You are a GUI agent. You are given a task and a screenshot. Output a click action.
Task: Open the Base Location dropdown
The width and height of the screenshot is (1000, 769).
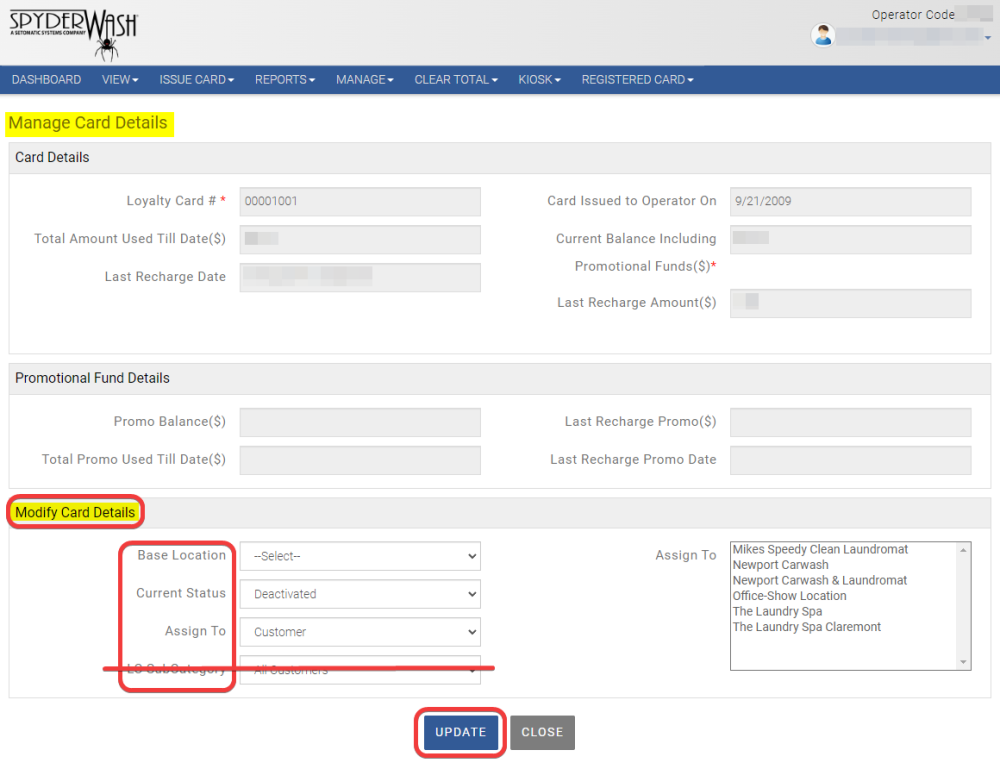click(x=360, y=556)
